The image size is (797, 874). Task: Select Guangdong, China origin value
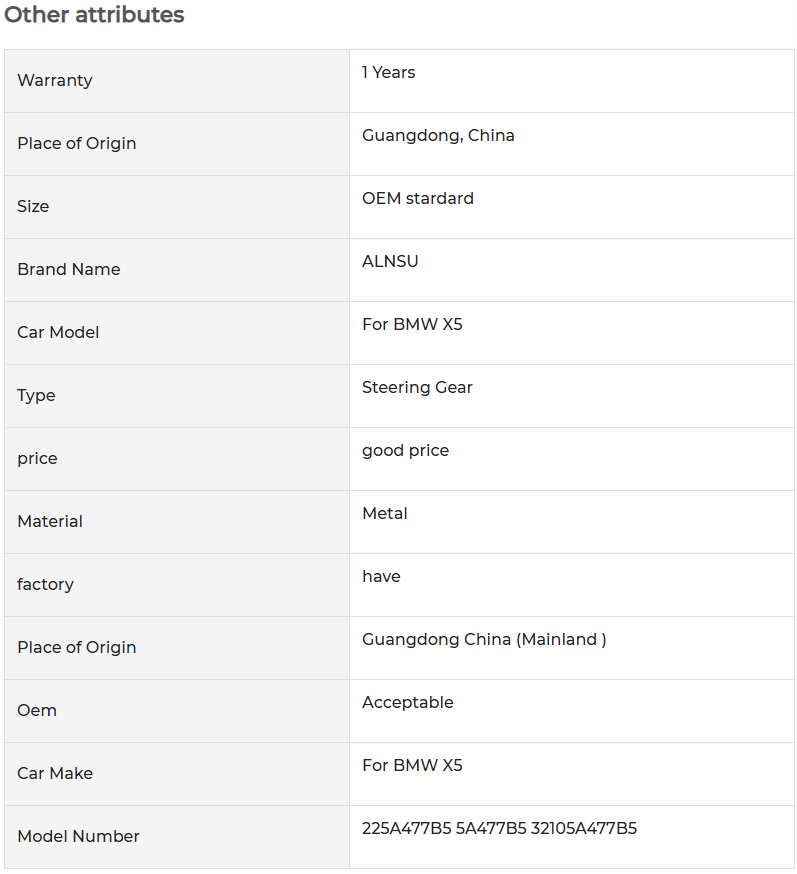(438, 135)
